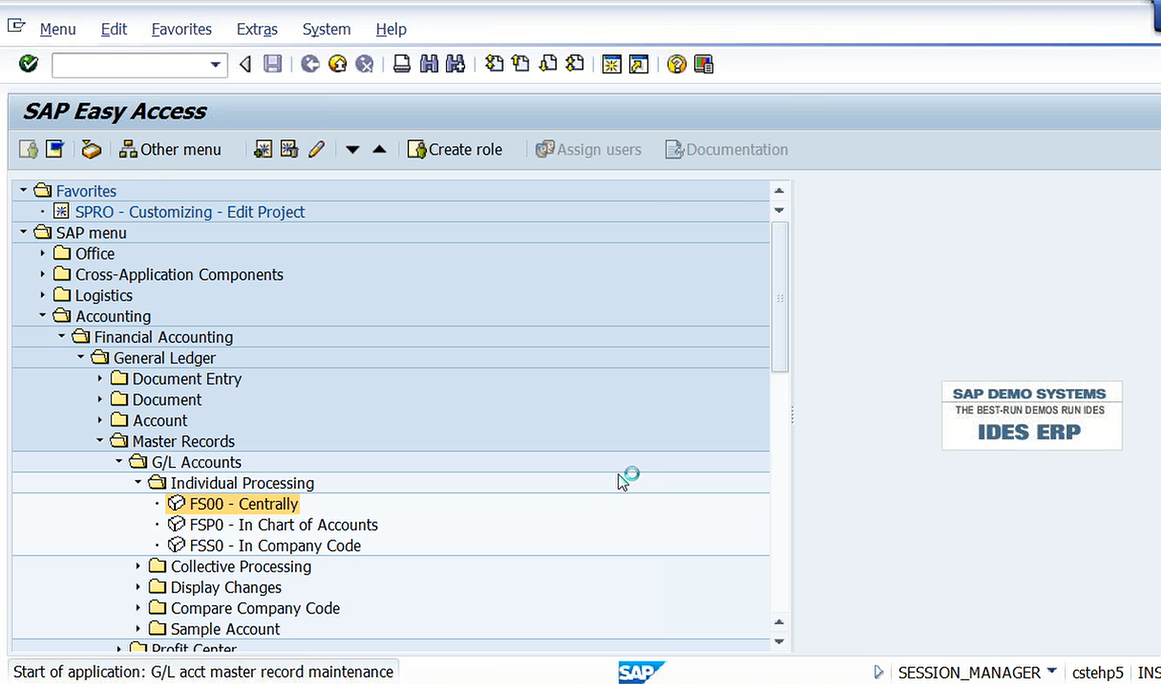Click the Next Page icon
This screenshot has height=684, width=1161.
[x=548, y=64]
